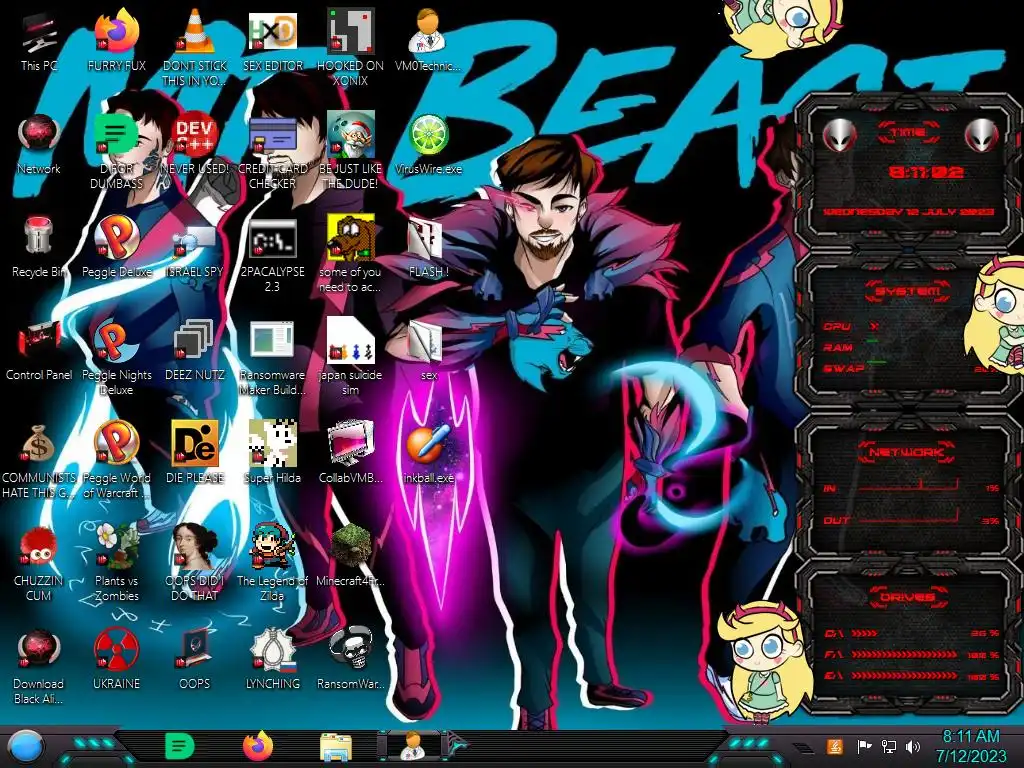Open File Explorer from the taskbar
The height and width of the screenshot is (768, 1024).
click(336, 747)
